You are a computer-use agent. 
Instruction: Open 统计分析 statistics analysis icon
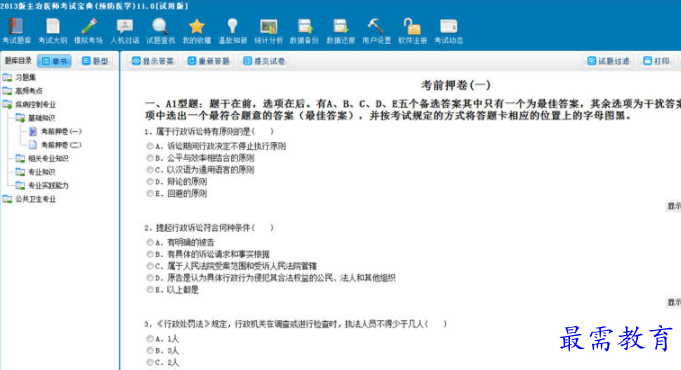268,31
